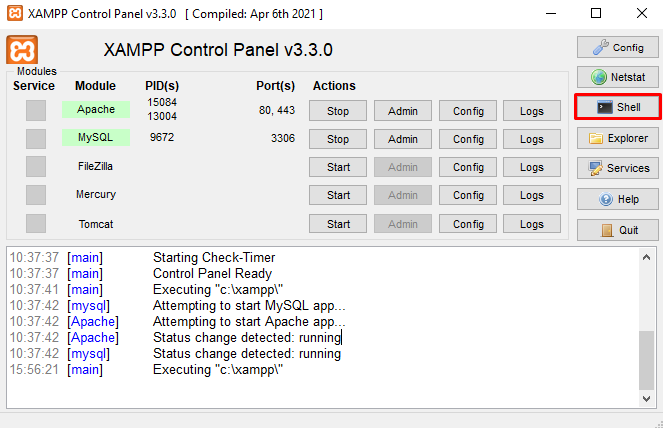Toggle Apache service checkbox
This screenshot has width=663, height=428.
click(36, 111)
